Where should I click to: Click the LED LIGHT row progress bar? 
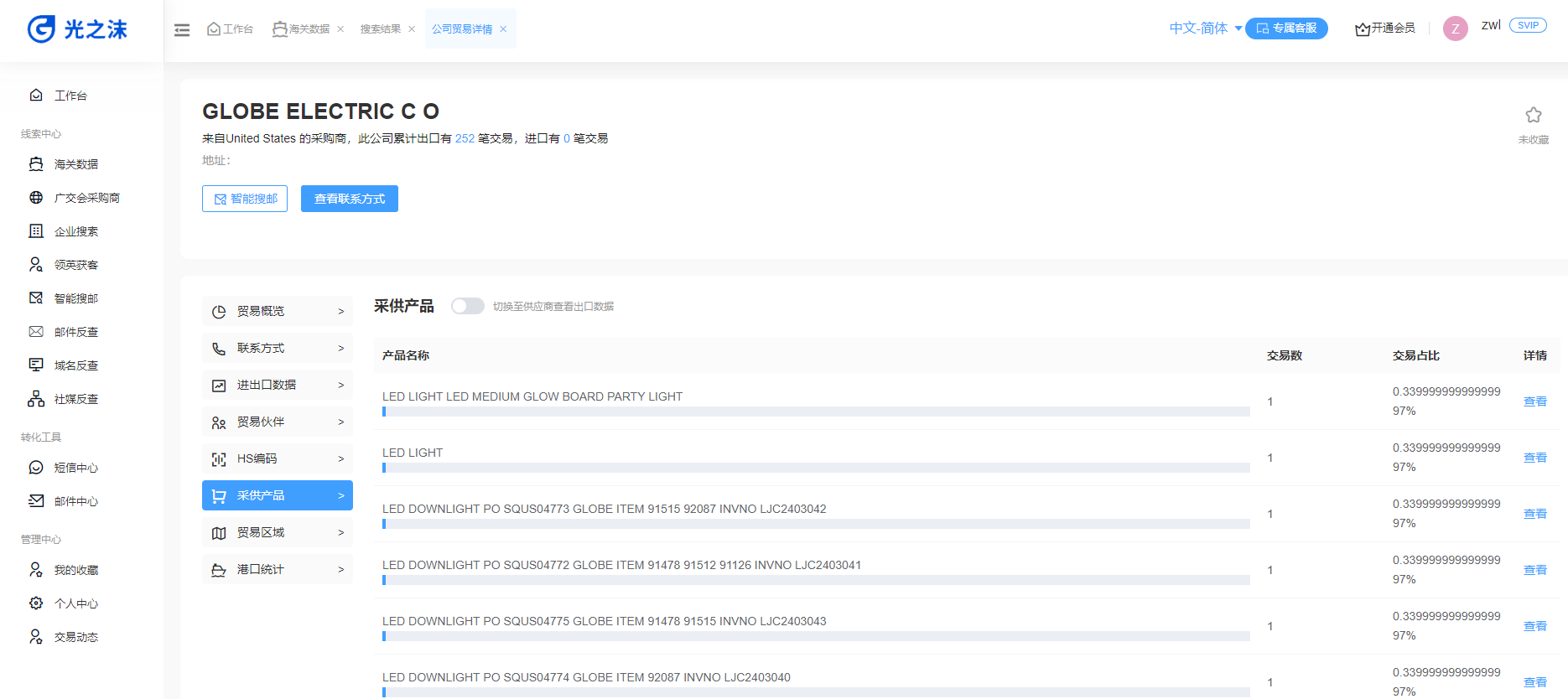tap(815, 468)
